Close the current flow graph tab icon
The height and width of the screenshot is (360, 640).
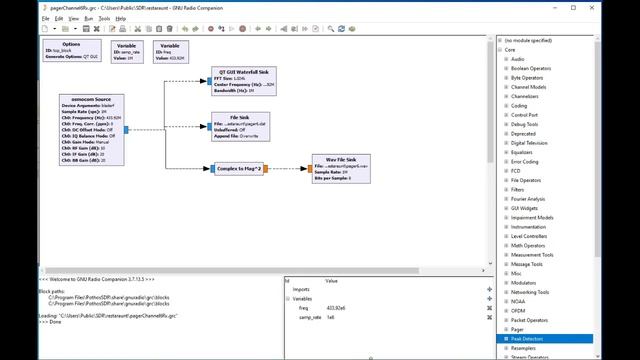97,29
